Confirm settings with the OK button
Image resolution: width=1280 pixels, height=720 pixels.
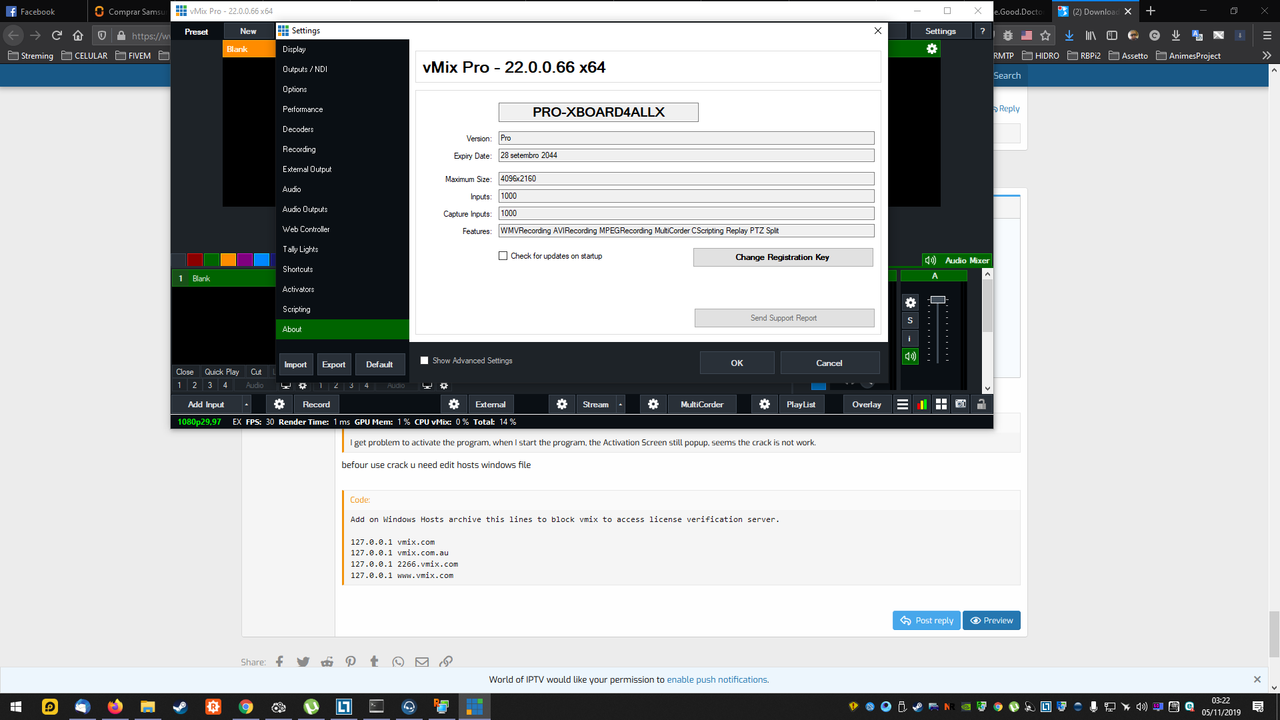pos(737,363)
